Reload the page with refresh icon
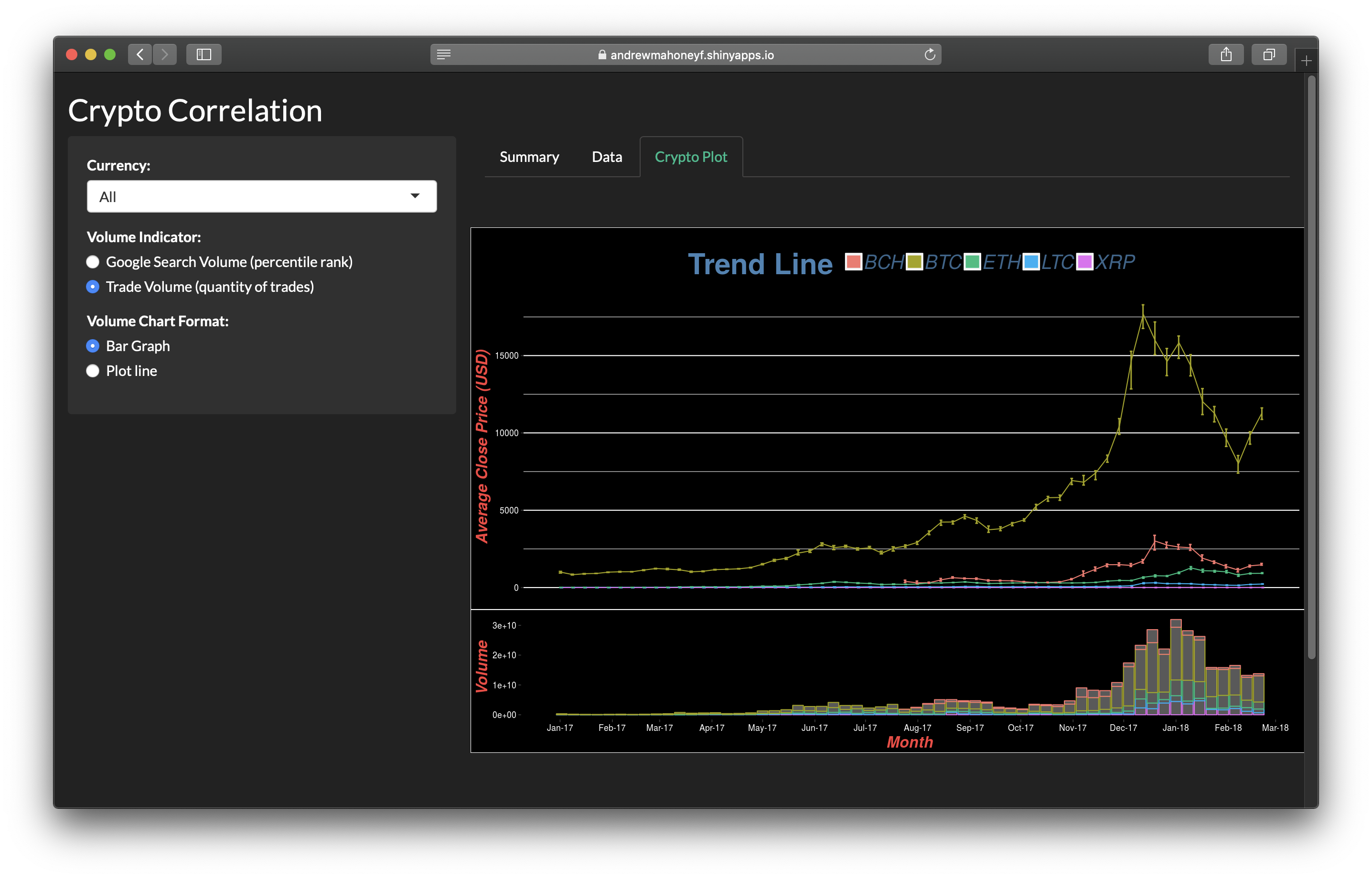This screenshot has width=1372, height=879. pyautogui.click(x=930, y=55)
